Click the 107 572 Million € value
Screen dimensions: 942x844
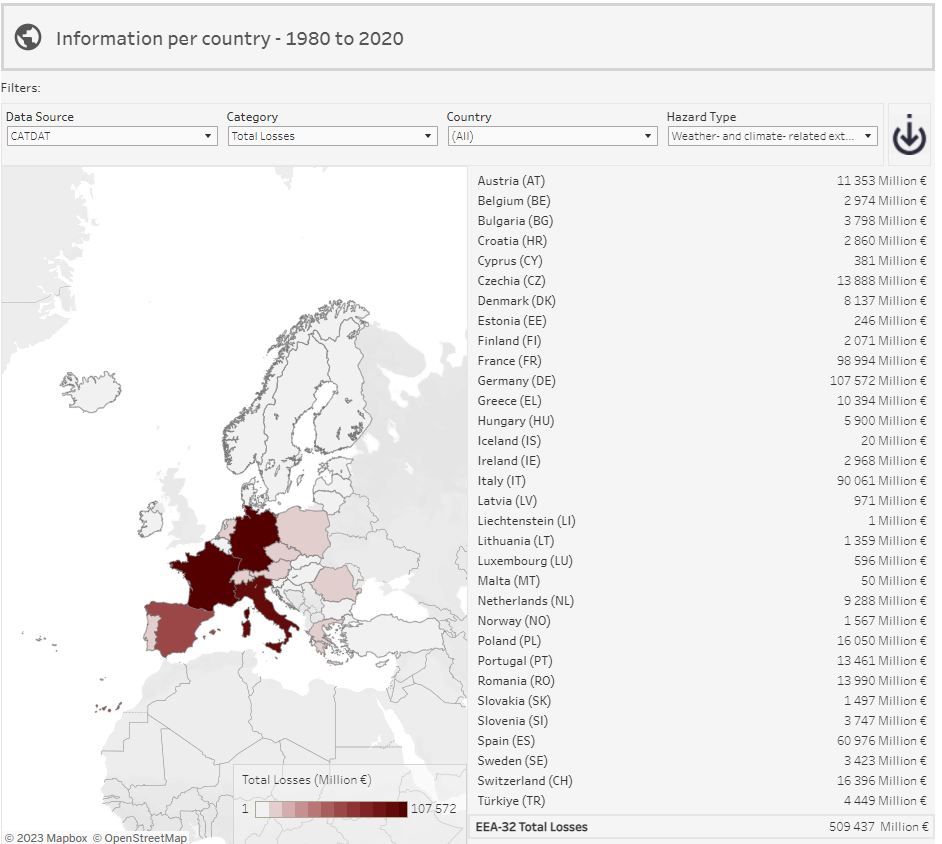pyautogui.click(x=878, y=381)
